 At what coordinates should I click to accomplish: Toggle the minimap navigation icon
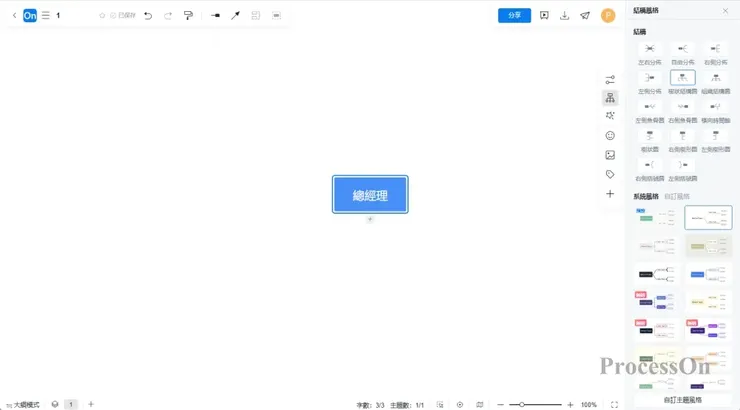click(x=479, y=405)
